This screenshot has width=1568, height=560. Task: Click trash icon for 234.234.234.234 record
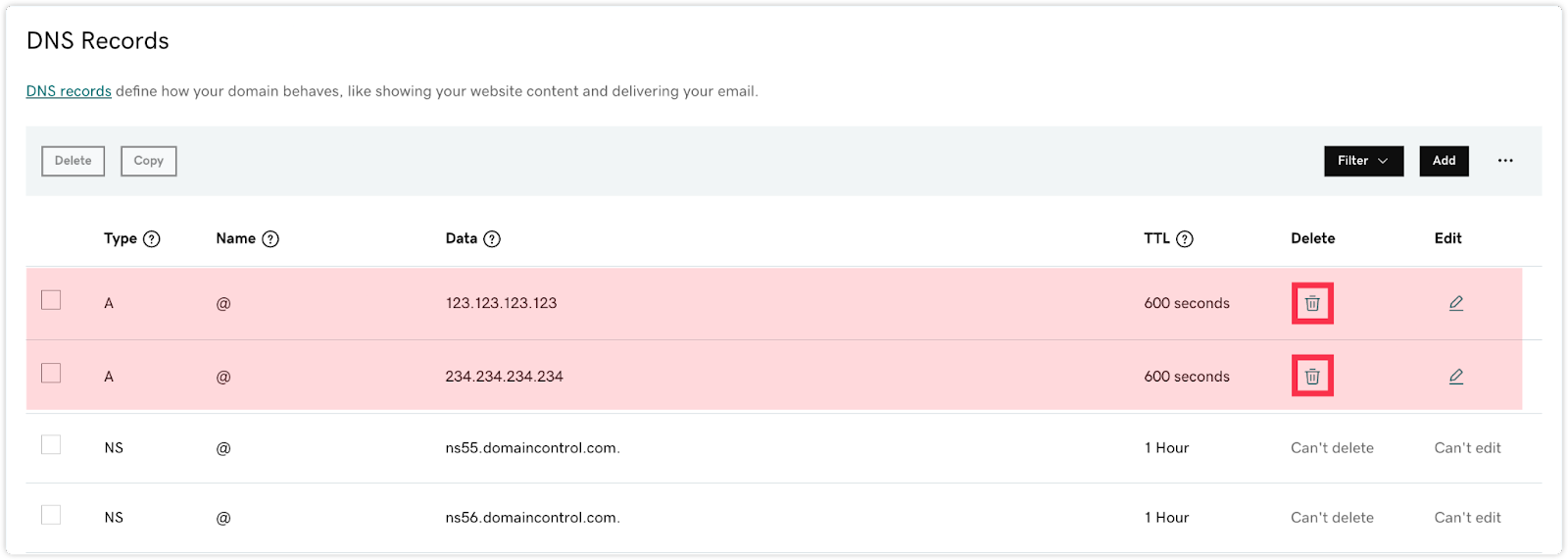point(1312,377)
